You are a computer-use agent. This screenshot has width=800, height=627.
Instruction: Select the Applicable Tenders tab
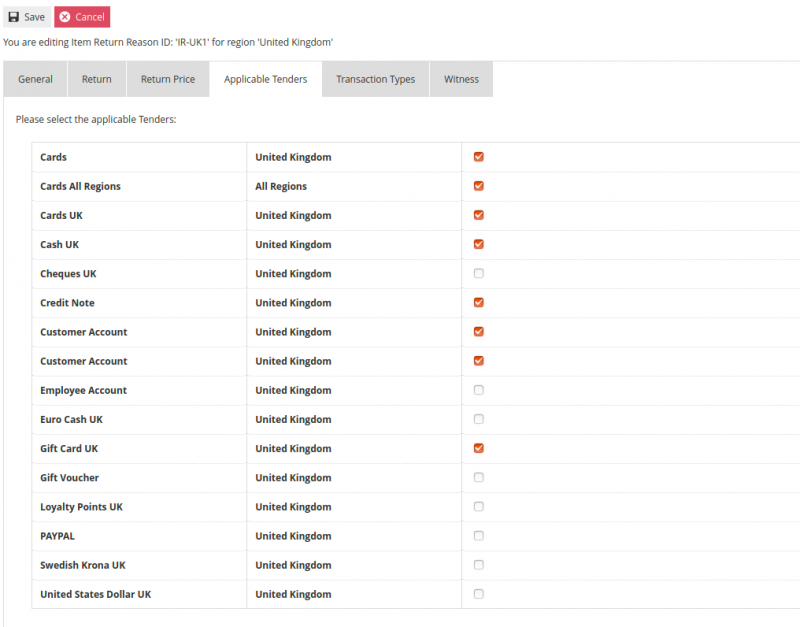click(265, 79)
